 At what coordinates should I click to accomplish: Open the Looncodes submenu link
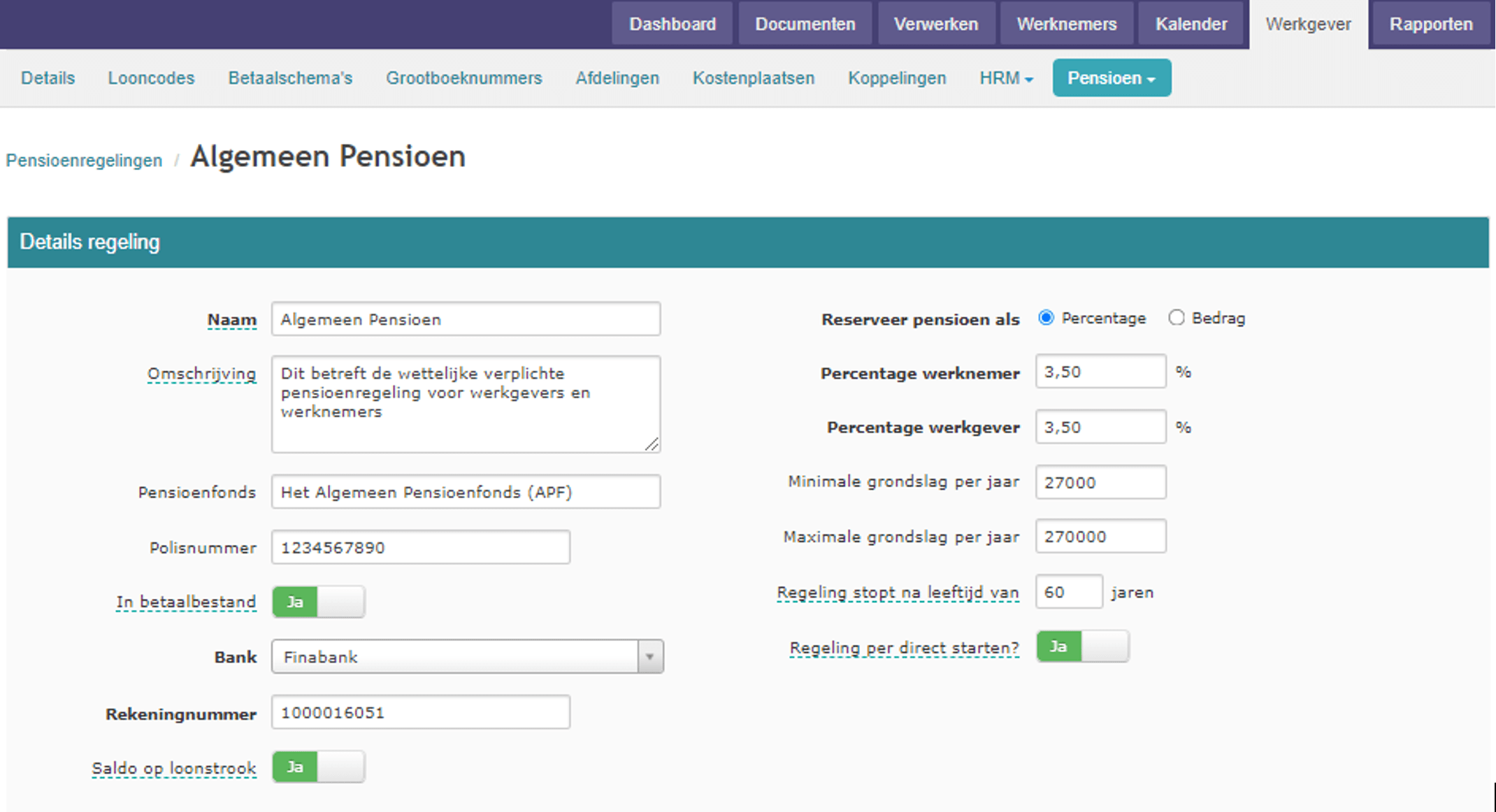[151, 78]
